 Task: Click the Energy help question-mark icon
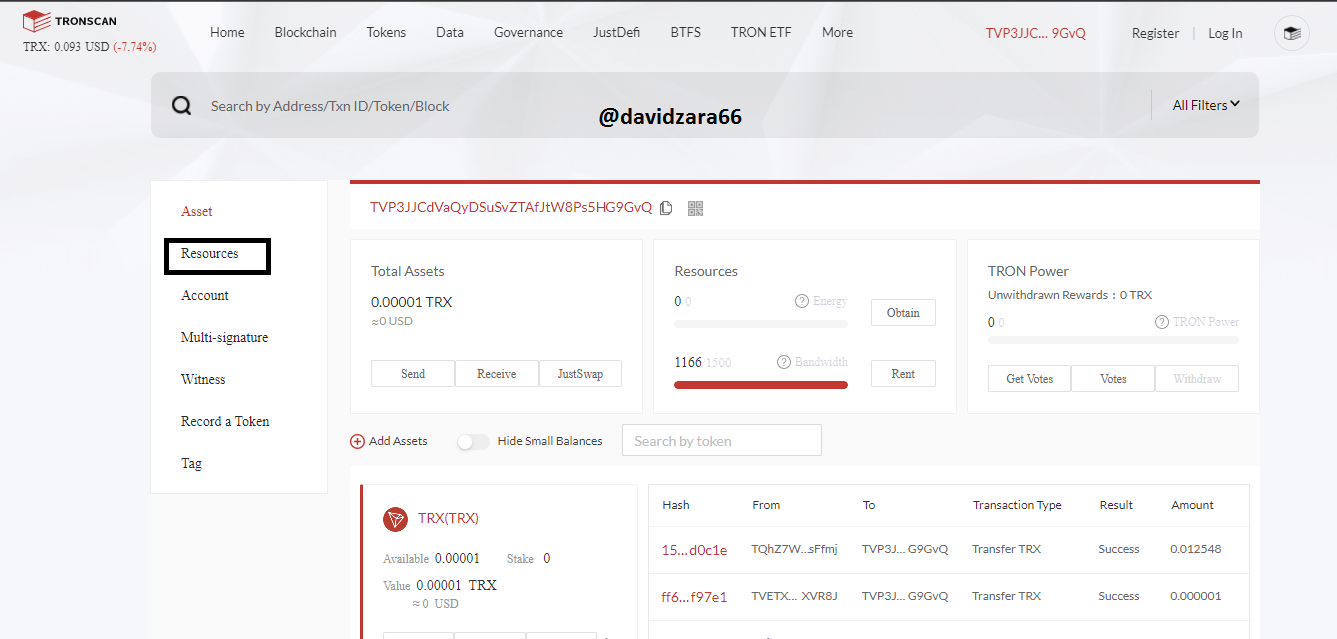[802, 301]
